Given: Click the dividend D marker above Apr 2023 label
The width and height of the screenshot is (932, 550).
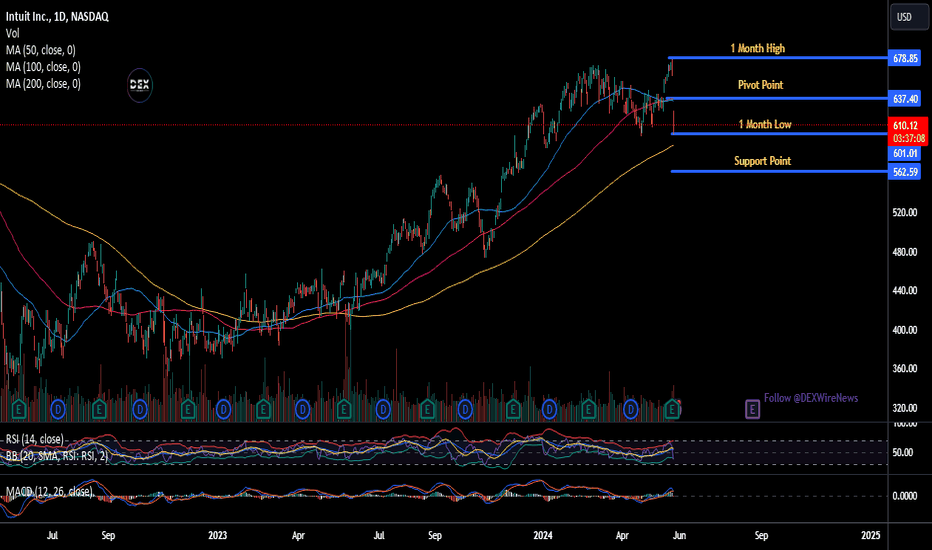Looking at the screenshot, I should [303, 409].
